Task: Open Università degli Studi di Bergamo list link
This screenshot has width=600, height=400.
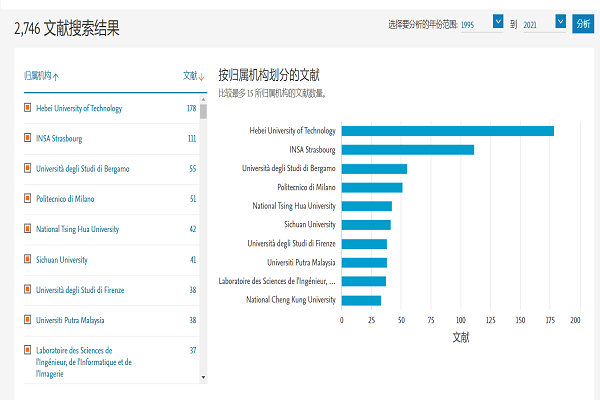Action: click(83, 169)
